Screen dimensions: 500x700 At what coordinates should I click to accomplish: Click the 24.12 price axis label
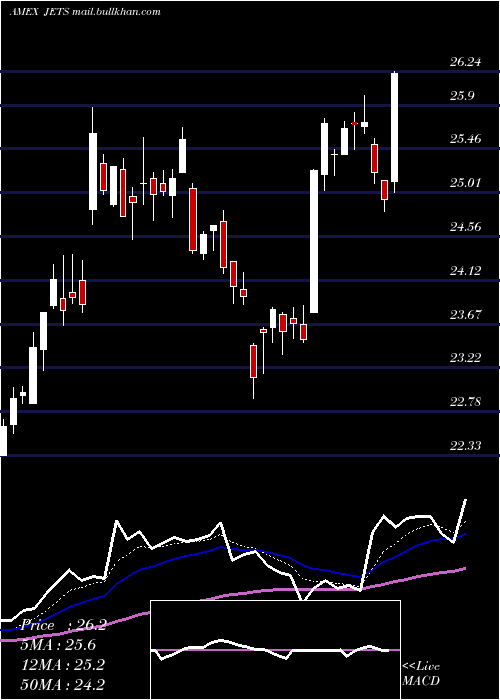tap(465, 271)
